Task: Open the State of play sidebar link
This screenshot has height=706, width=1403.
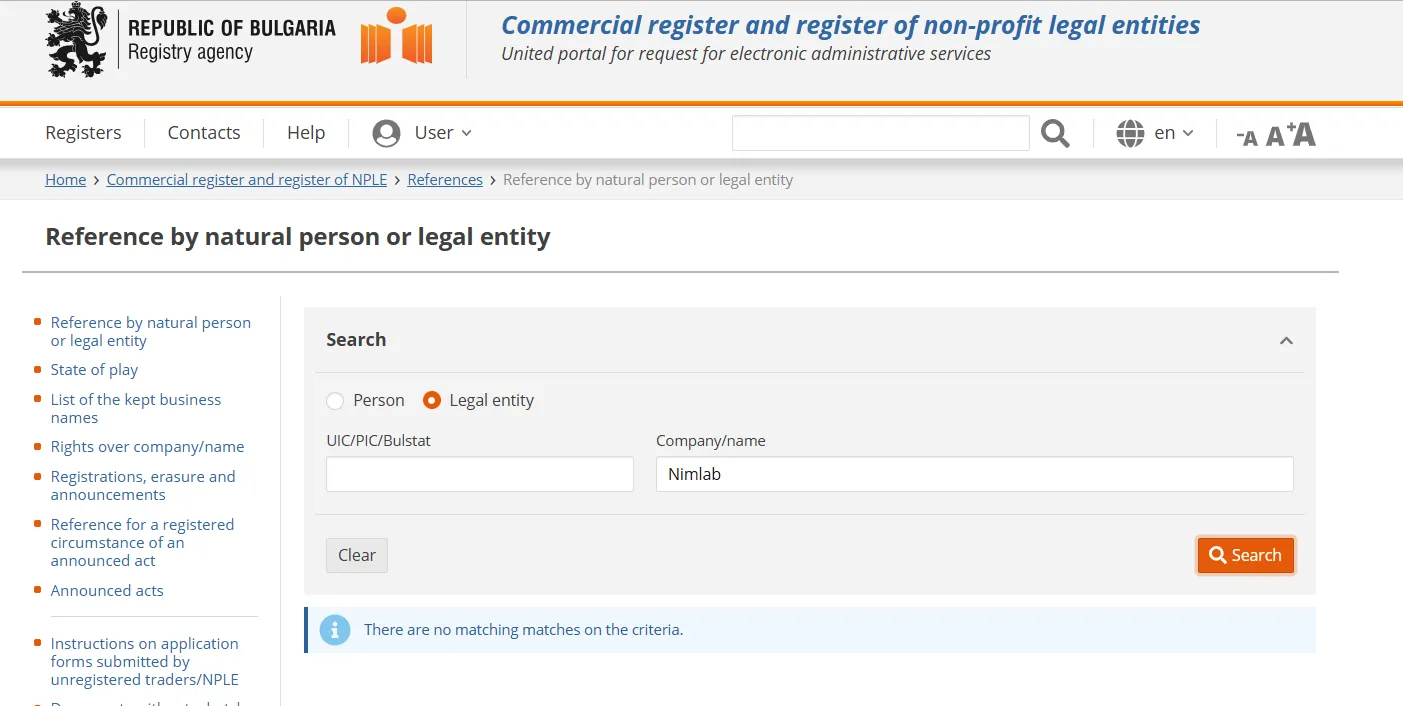Action: tap(94, 370)
